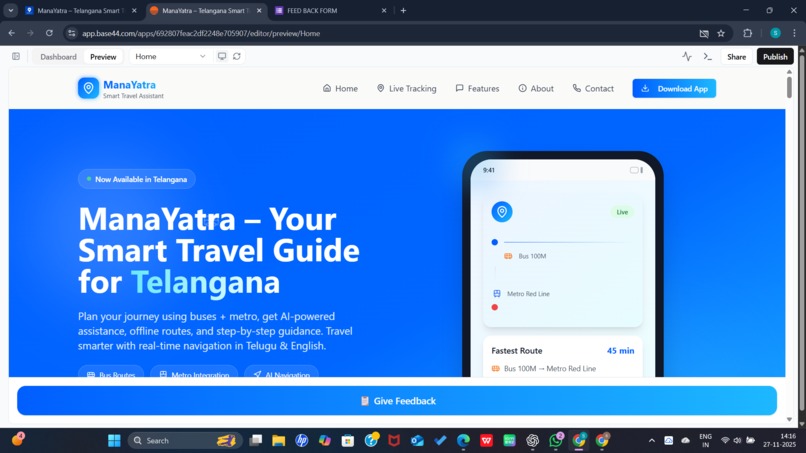Click the 45 min route time
Screen dimensions: 806x453
pyautogui.click(x=620, y=351)
